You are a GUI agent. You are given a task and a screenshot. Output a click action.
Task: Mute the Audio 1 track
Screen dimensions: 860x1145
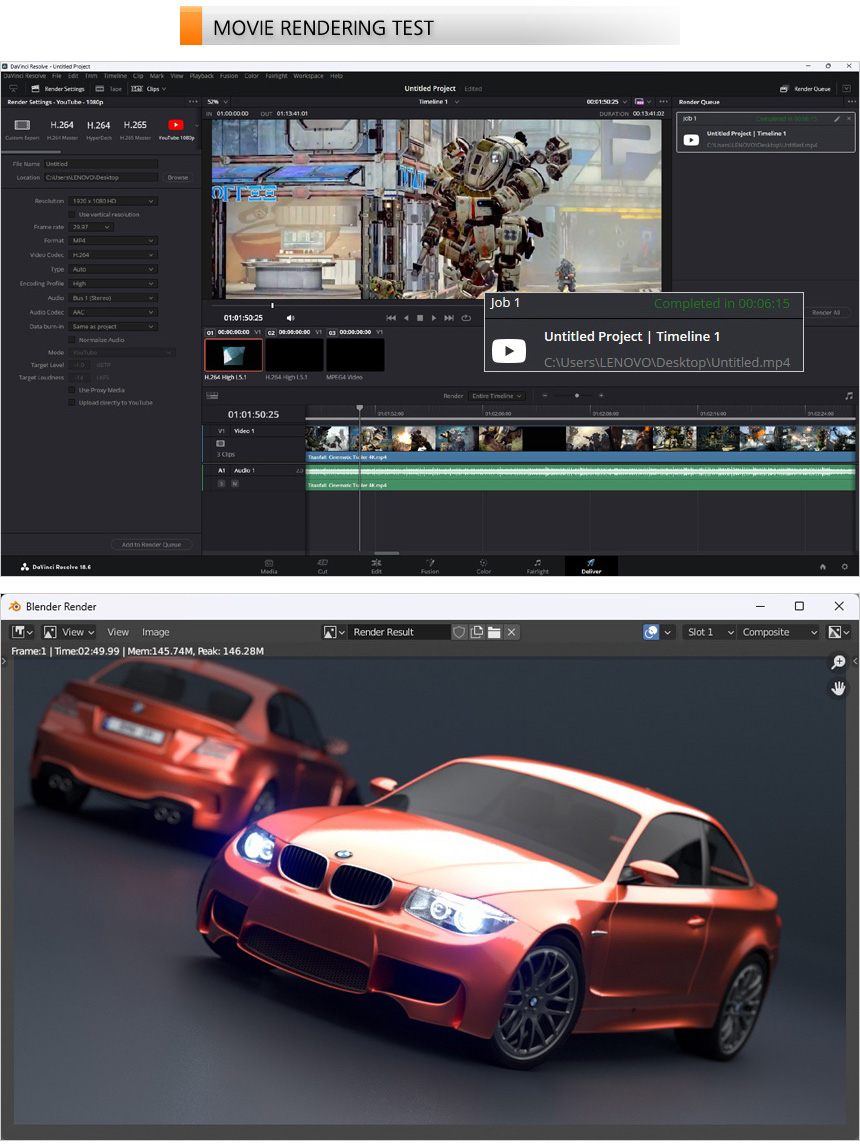click(235, 484)
